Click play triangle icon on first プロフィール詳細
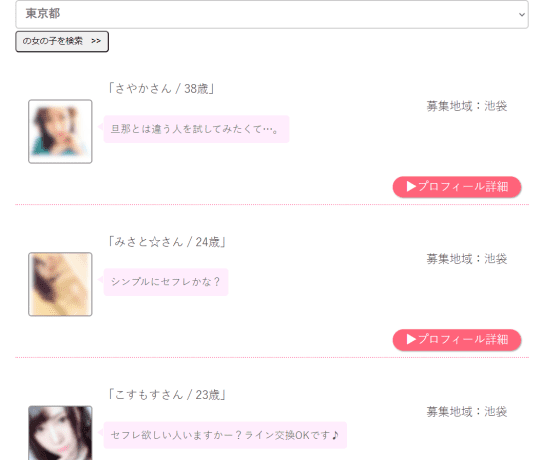 point(411,187)
